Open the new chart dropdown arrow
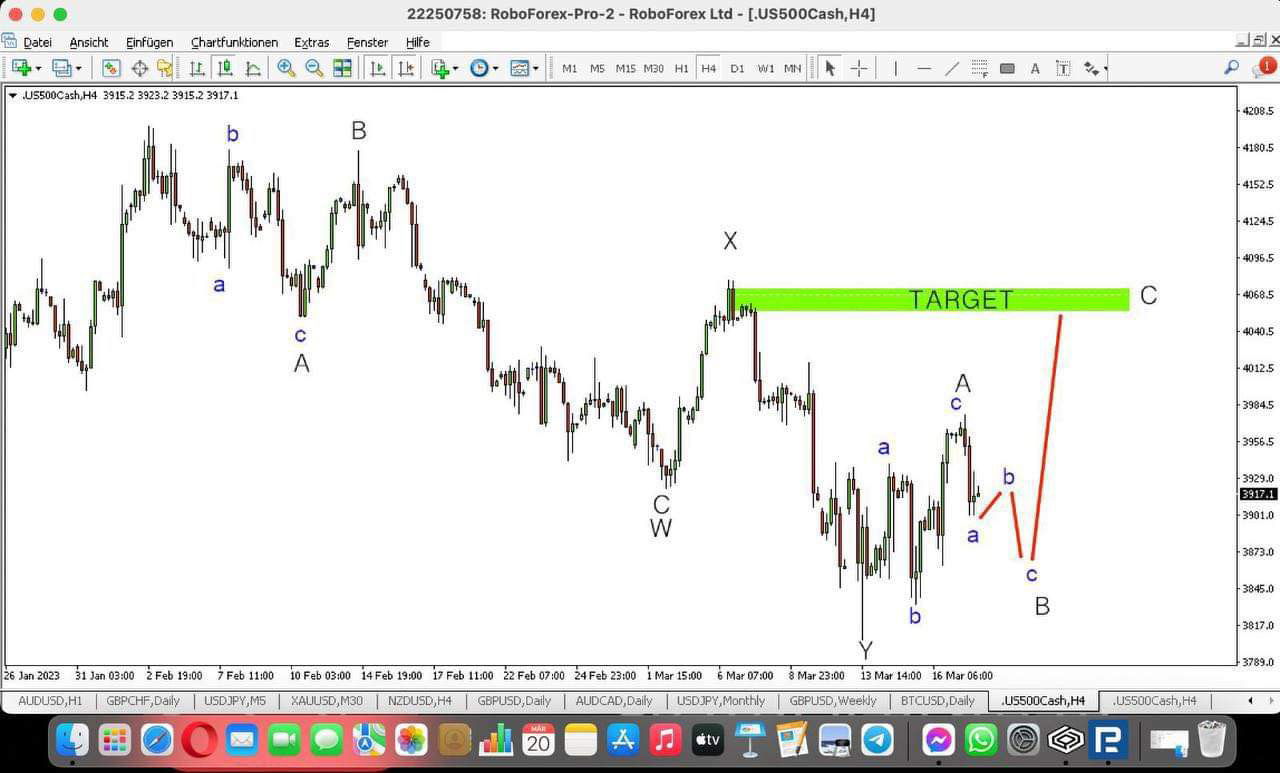The height and width of the screenshot is (773, 1280). tap(37, 68)
